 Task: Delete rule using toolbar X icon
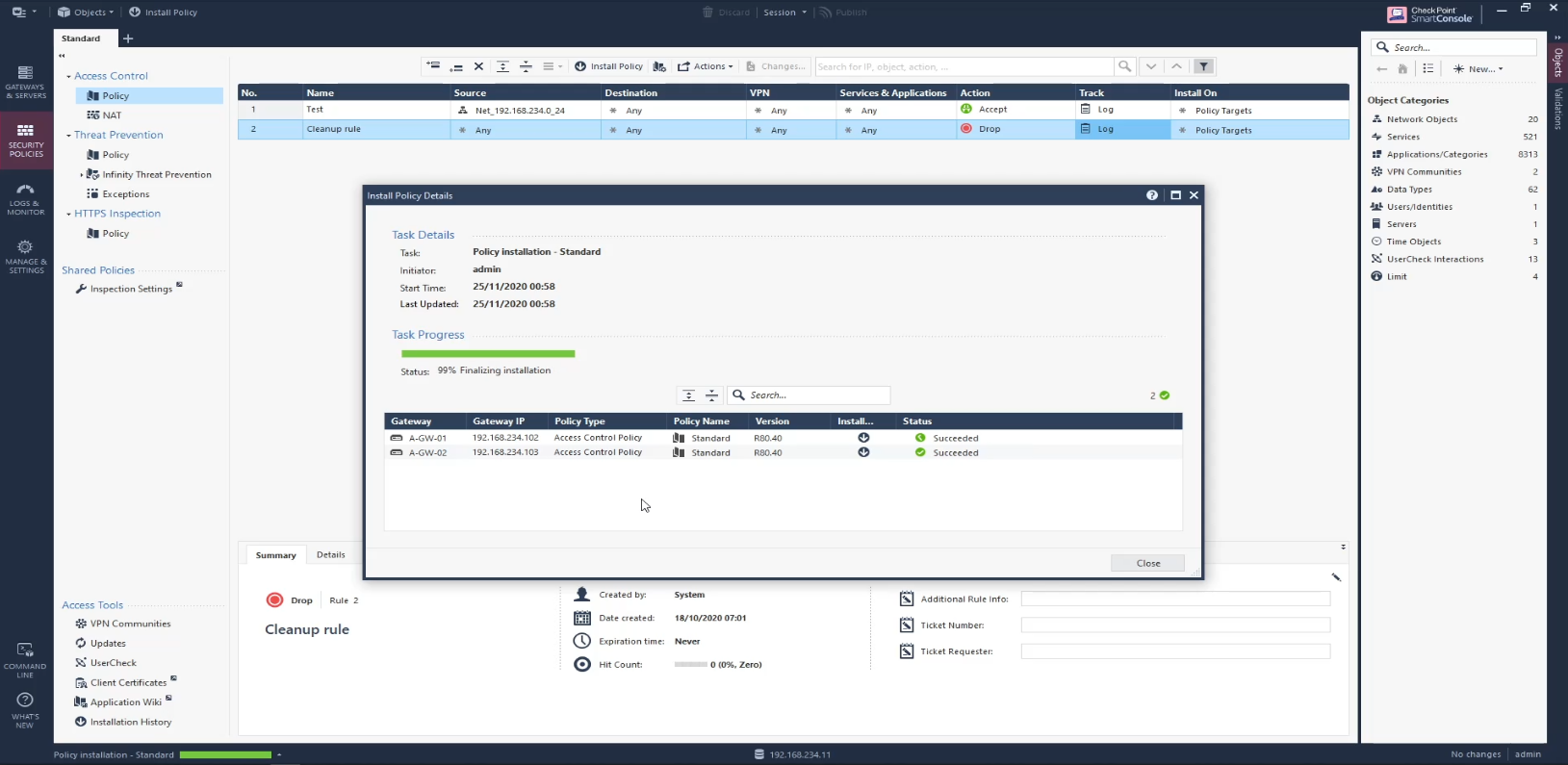pos(478,66)
